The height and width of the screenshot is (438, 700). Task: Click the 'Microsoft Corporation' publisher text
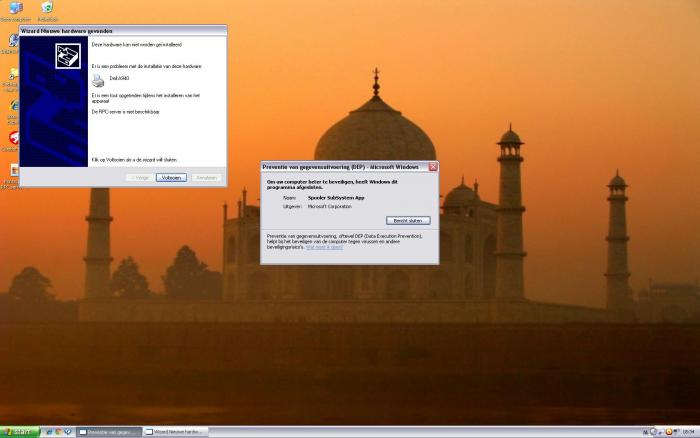[x=329, y=206]
